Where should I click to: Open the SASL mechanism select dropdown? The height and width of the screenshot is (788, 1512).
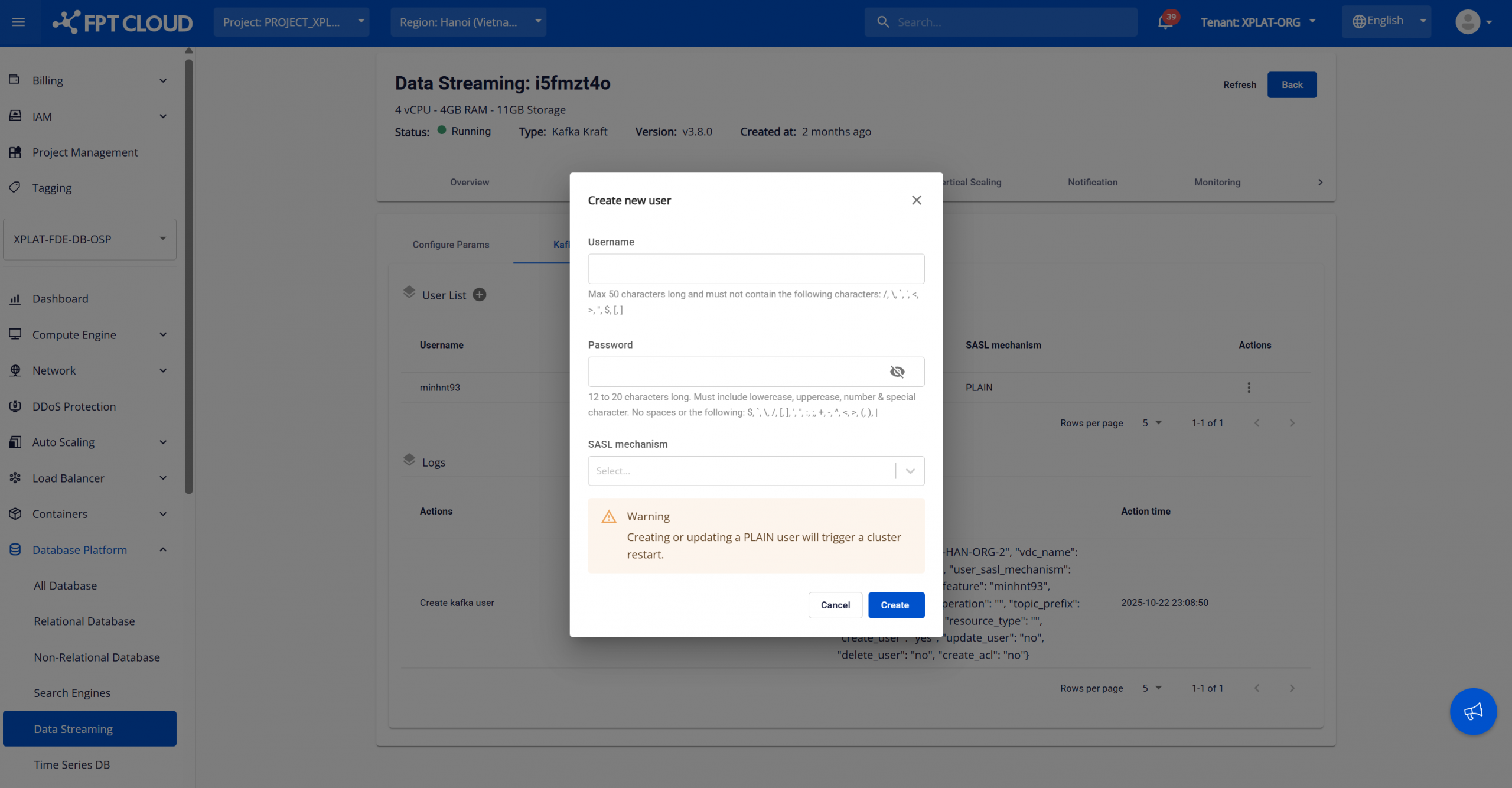755,471
